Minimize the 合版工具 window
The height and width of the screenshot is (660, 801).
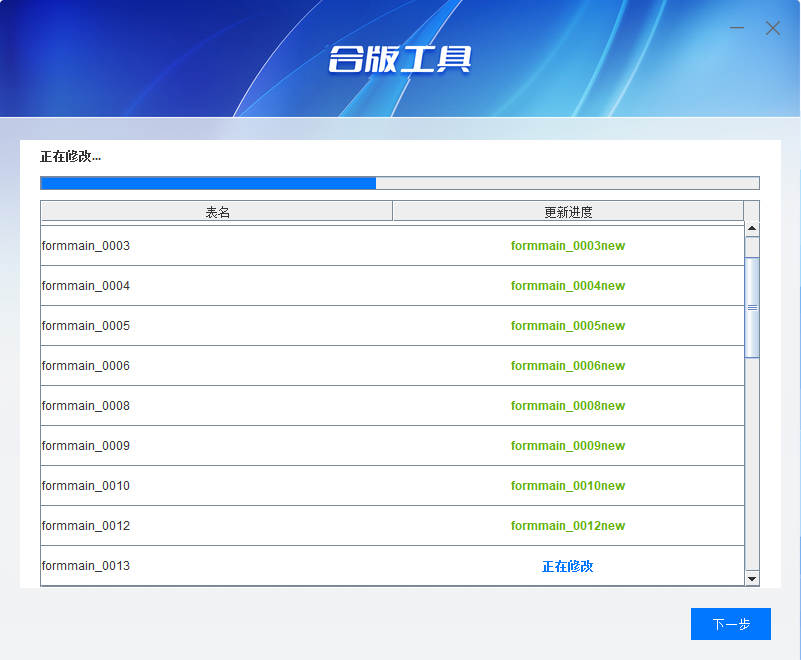click(737, 28)
